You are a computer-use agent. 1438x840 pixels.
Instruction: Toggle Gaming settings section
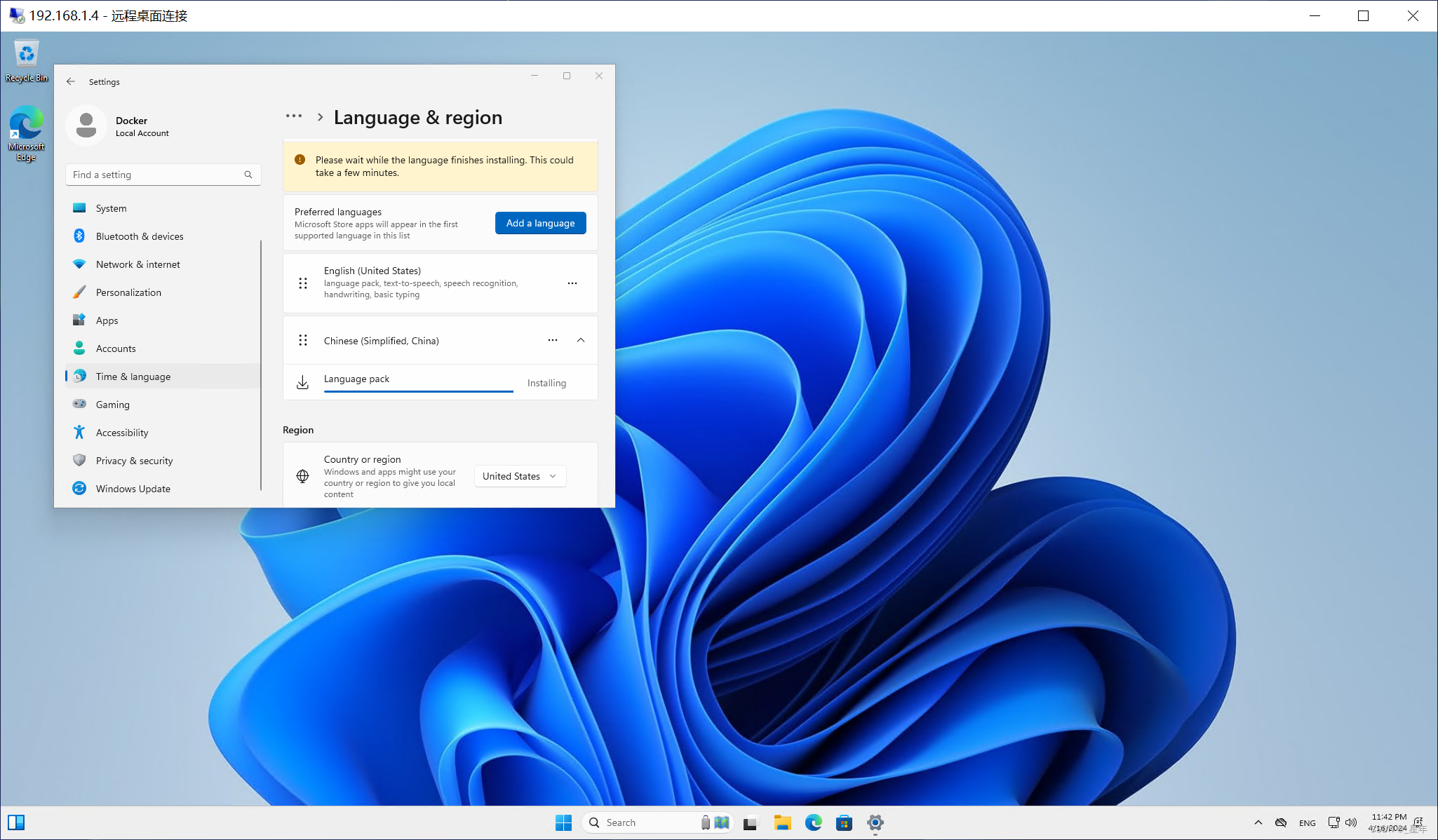(x=112, y=404)
